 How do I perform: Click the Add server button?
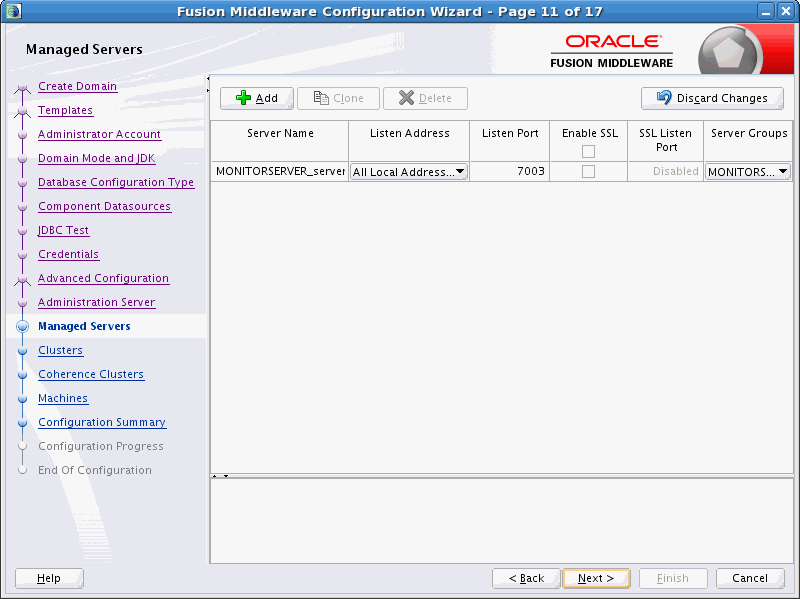coord(257,98)
